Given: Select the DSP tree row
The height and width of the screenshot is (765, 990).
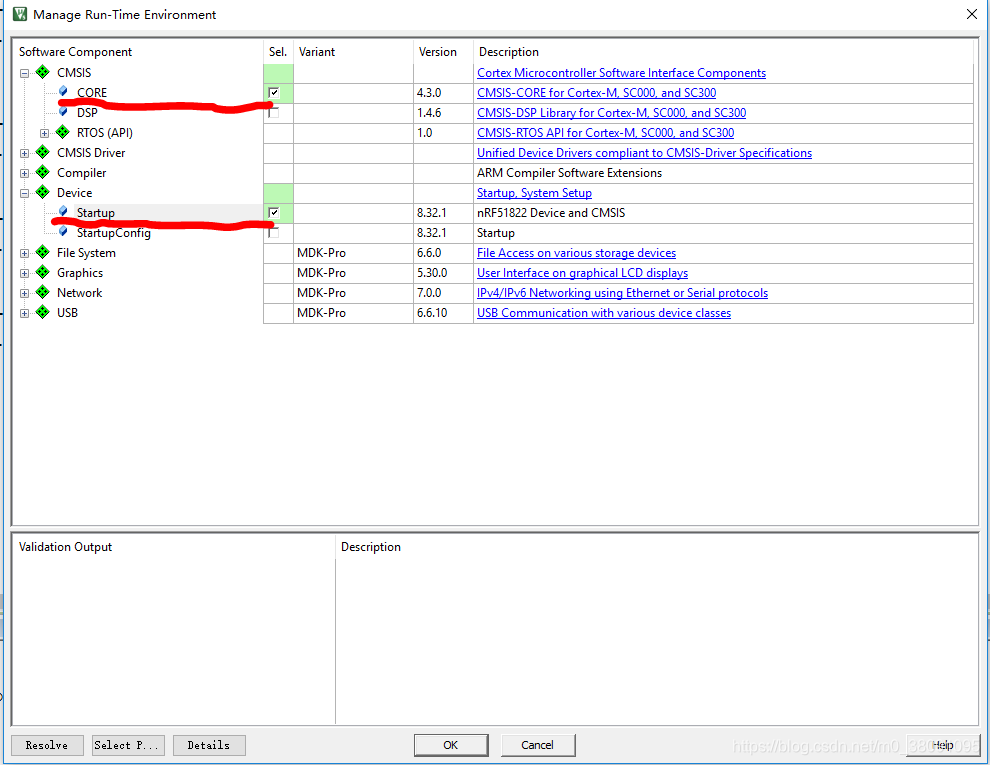Looking at the screenshot, I should point(87,113).
